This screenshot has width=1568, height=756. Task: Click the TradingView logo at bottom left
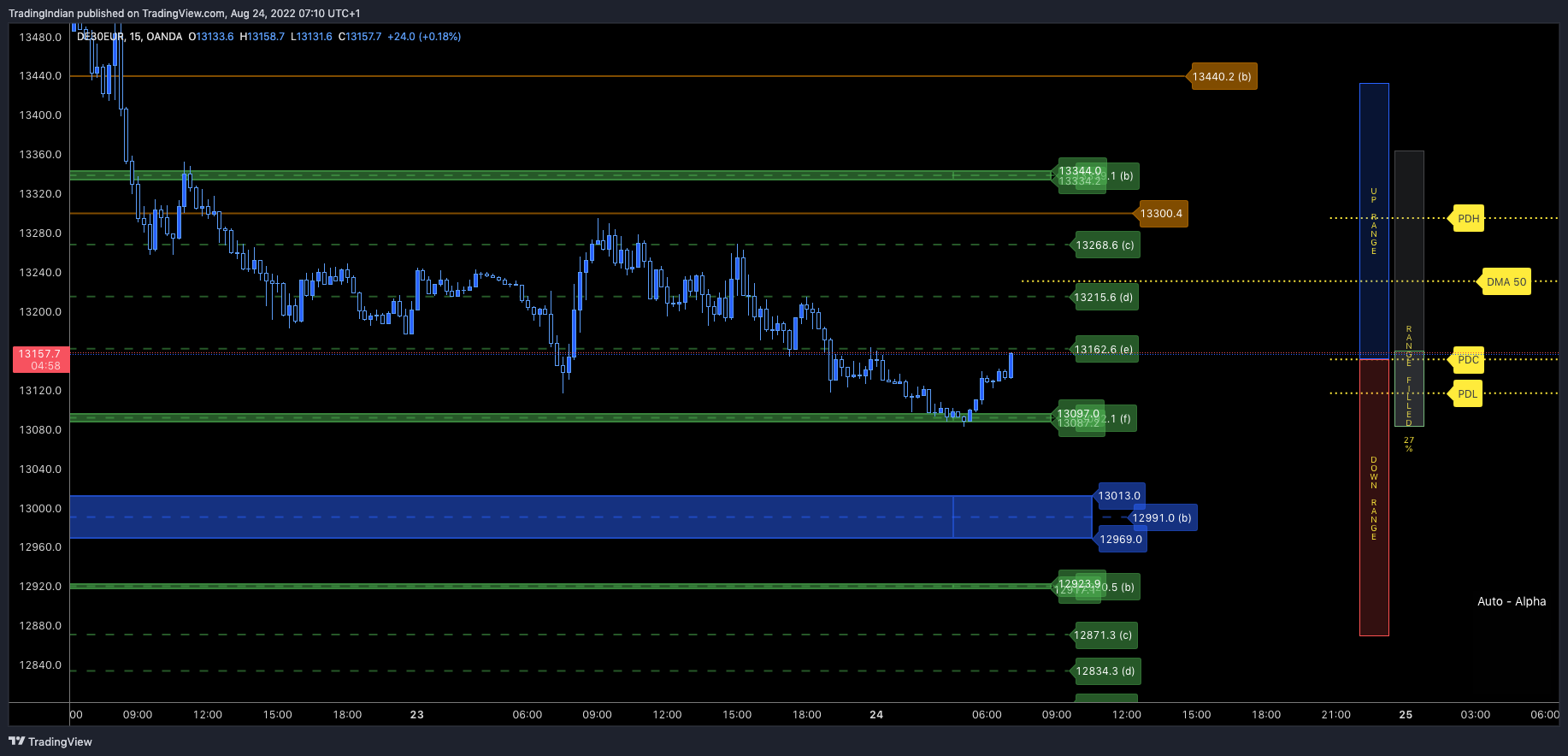click(x=50, y=741)
